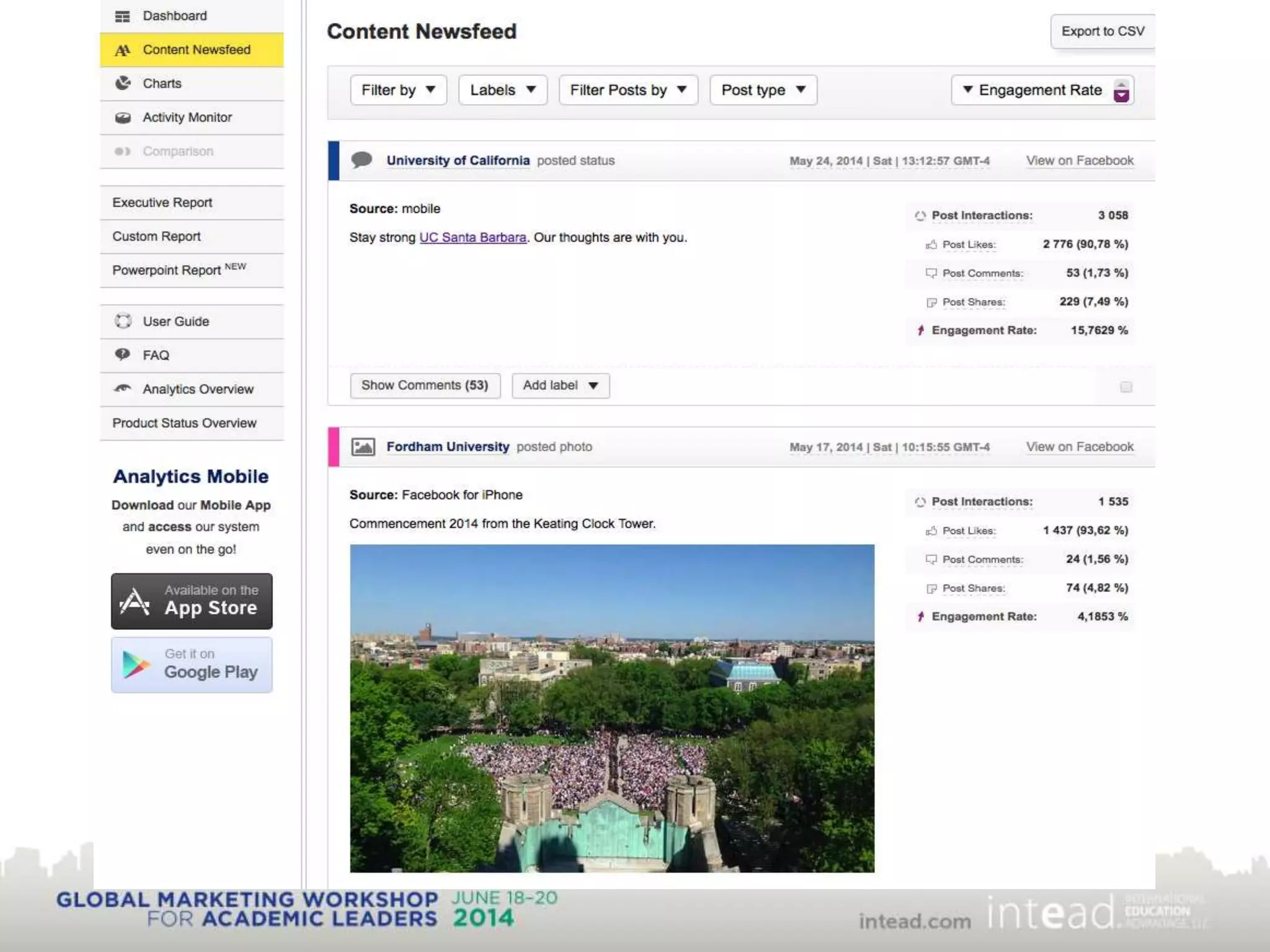Expand the Add label dropdown

[x=560, y=386]
